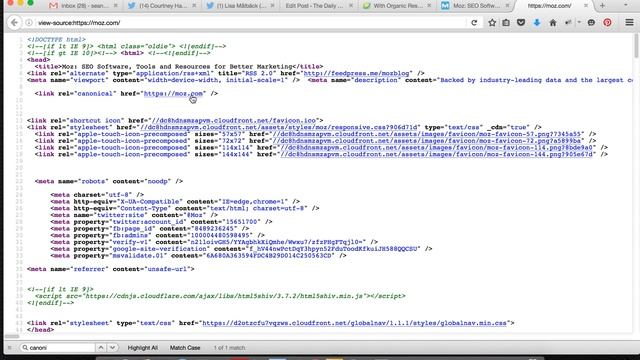The image size is (640, 360).
Task: Close the view-source moz.com tab
Action: [586, 6]
